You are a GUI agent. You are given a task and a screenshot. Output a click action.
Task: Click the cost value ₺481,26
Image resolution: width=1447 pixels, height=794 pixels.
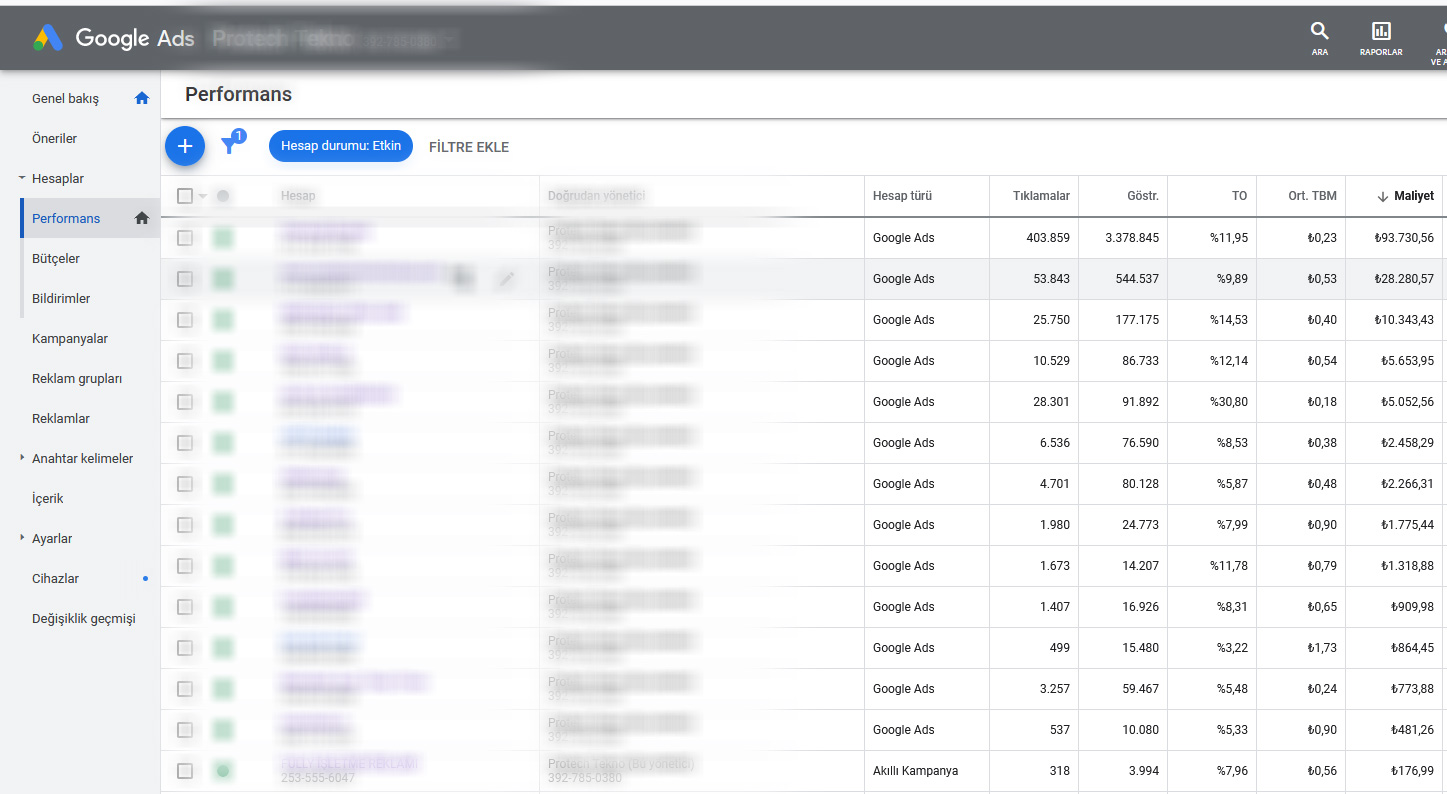[1412, 730]
